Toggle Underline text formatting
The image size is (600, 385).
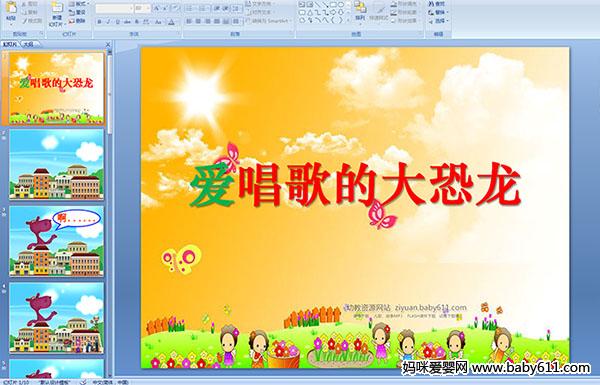coord(117,22)
